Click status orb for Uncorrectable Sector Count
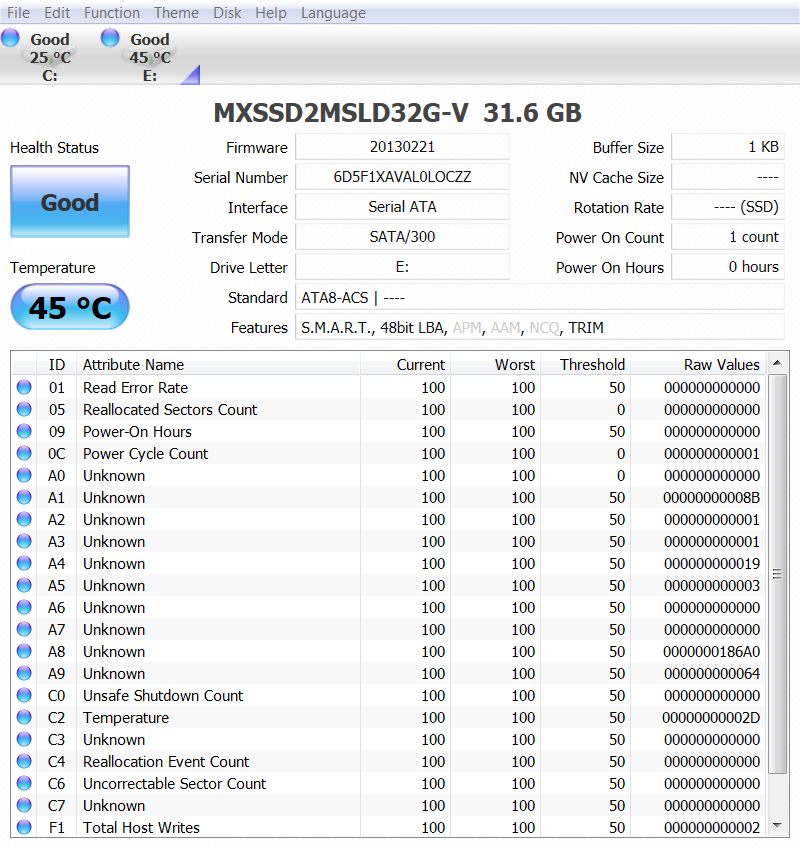The width and height of the screenshot is (800, 846). pos(24,784)
